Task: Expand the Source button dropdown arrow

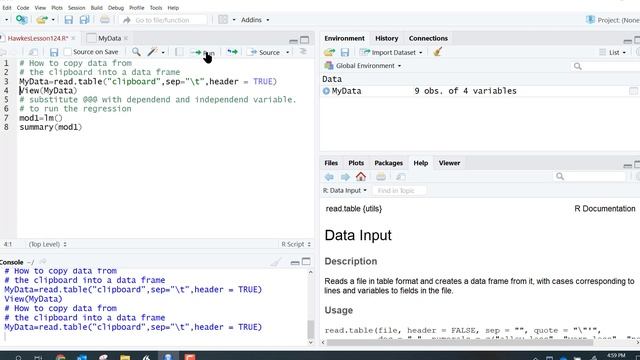Action: click(x=287, y=52)
